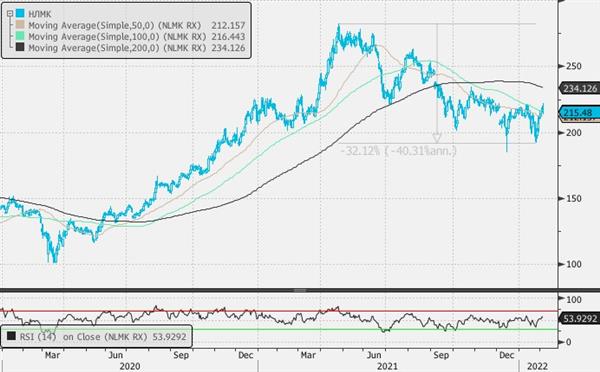Click the 100 label on the RSI axis
Screen dimensions: 600x372
point(574,300)
